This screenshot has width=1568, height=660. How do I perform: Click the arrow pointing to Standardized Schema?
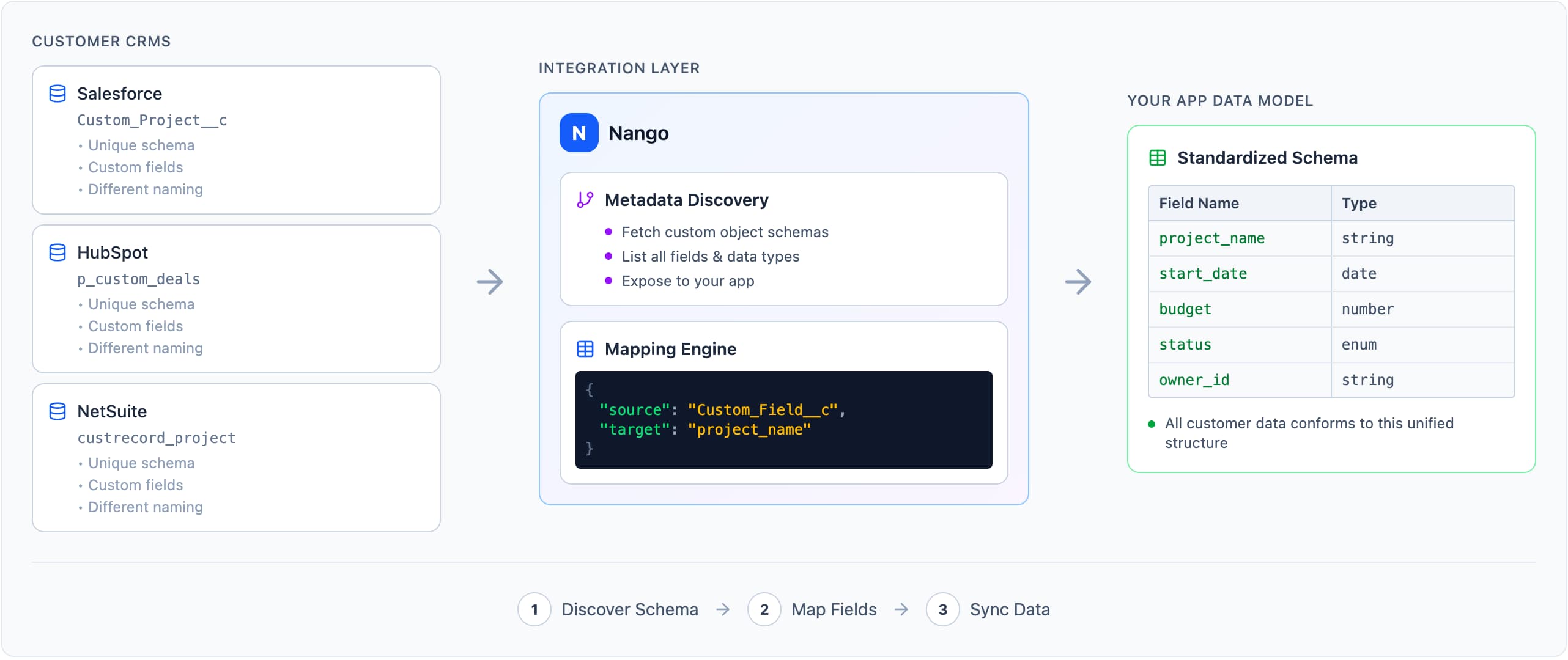coord(1078,282)
